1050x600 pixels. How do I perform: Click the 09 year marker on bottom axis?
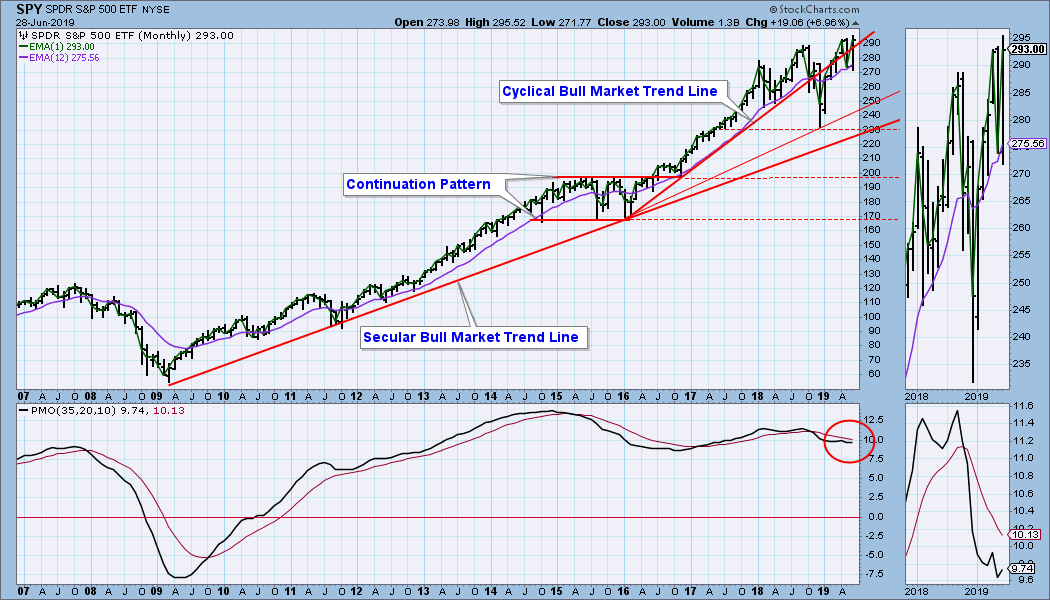(156, 591)
